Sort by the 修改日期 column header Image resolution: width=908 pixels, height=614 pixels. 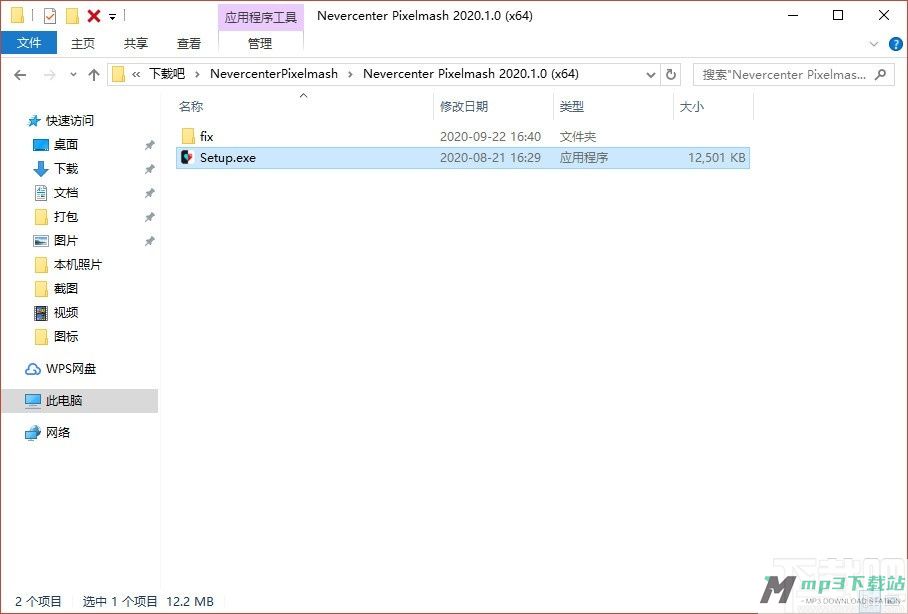pos(464,106)
